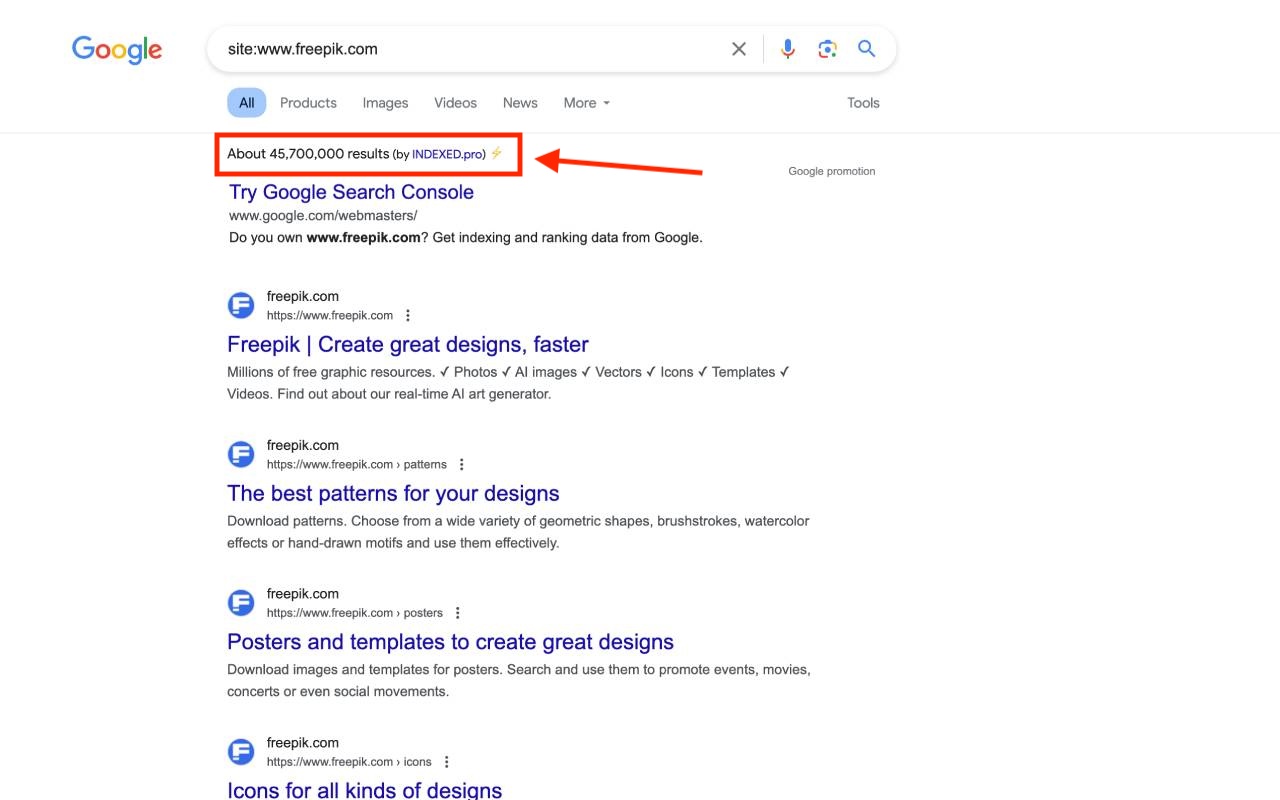Click the Google promotion label
Viewport: 1280px width, 800px height.
(831, 171)
